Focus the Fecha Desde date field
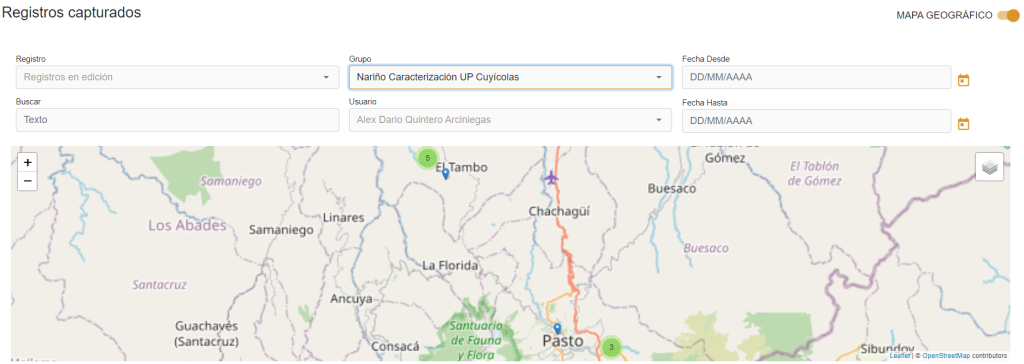The image size is (1024, 364). point(816,77)
